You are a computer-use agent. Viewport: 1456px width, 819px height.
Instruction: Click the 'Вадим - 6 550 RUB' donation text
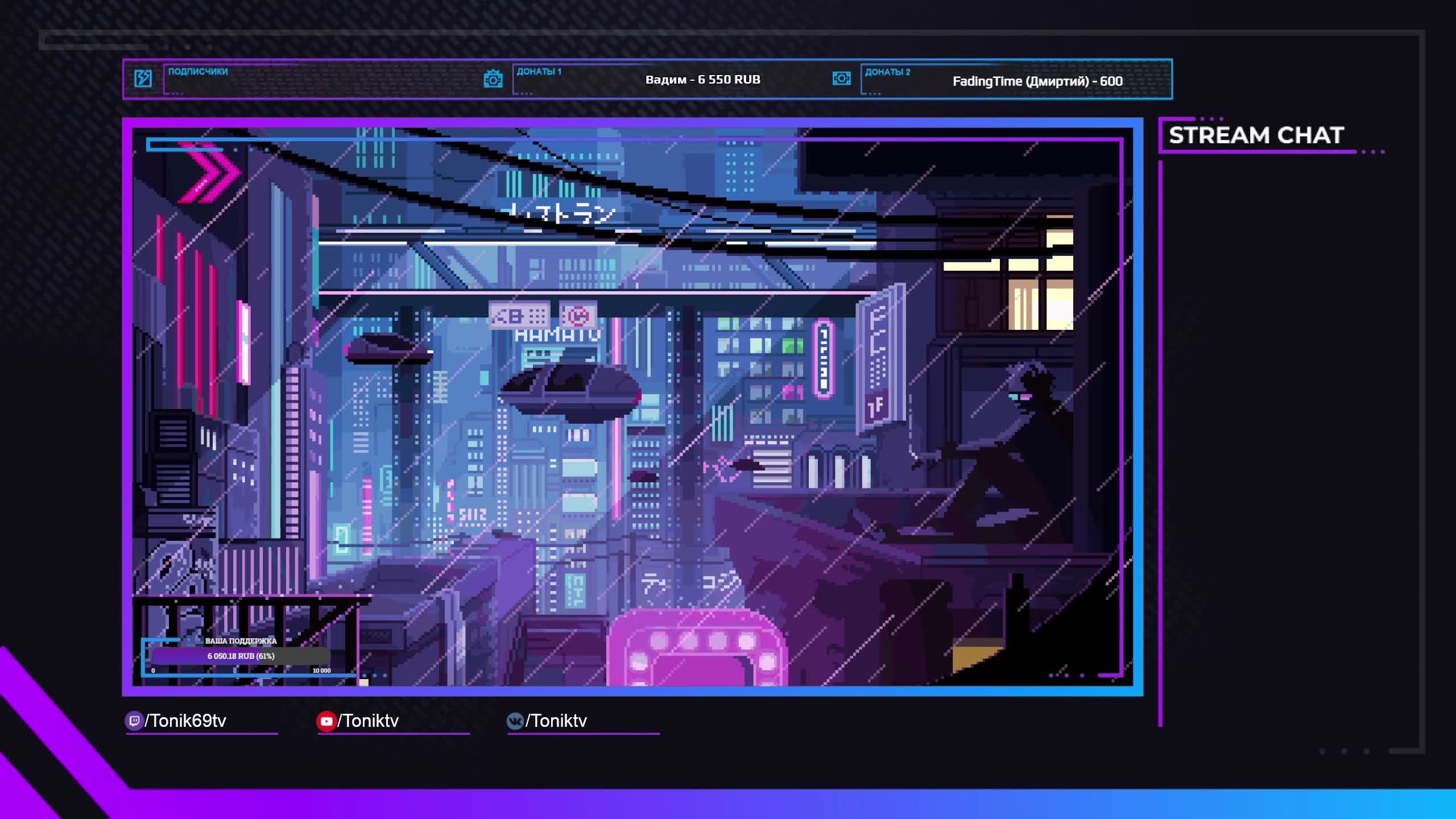pos(702,80)
